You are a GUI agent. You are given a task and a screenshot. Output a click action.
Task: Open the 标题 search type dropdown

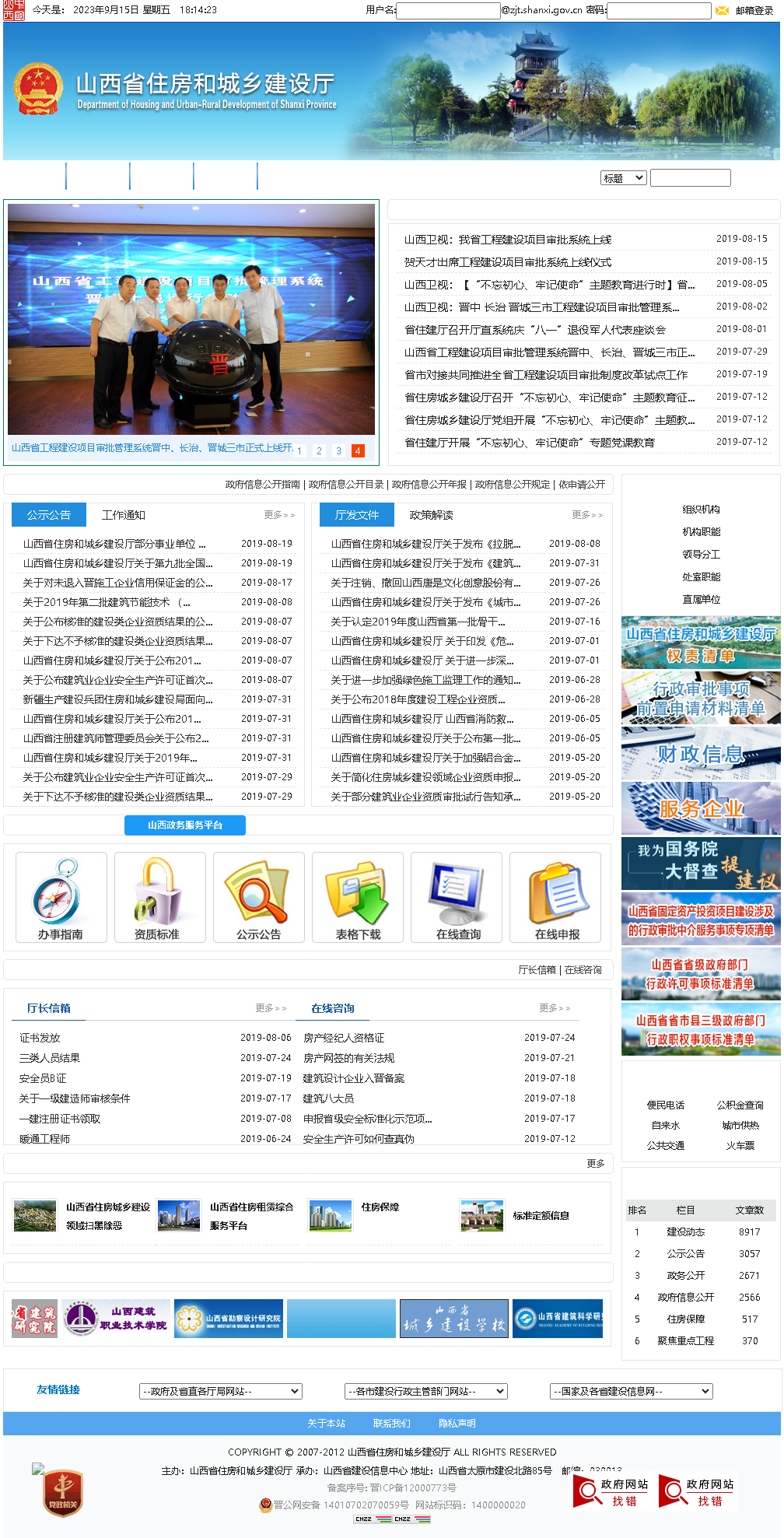624,178
